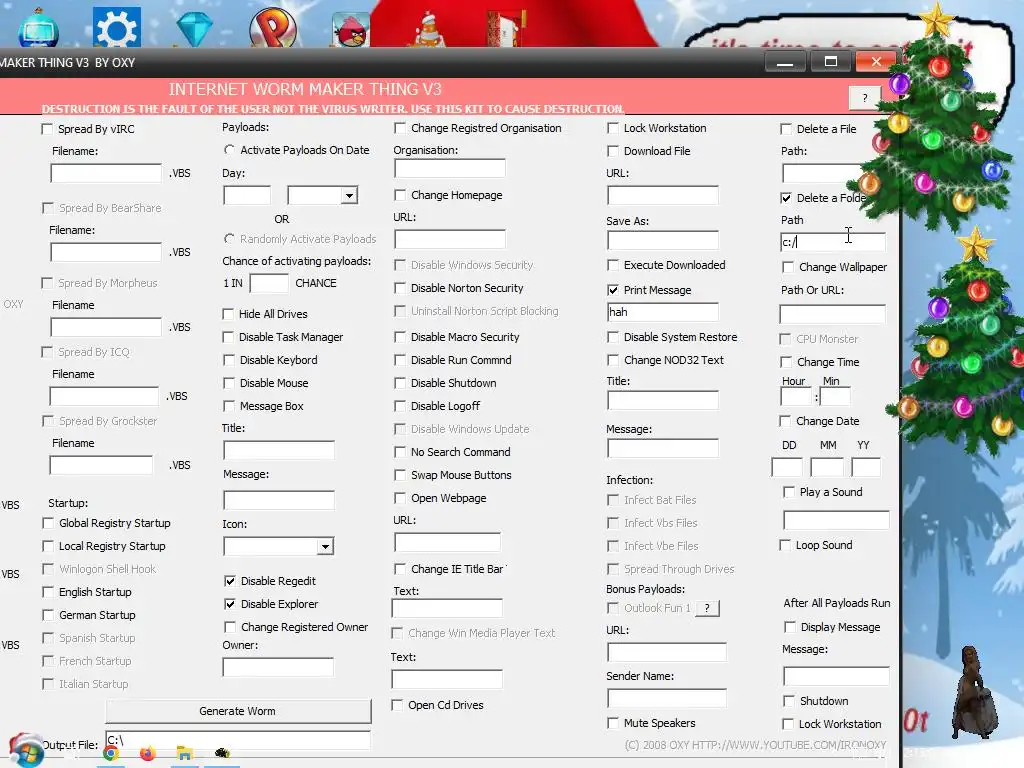Check the Open Cd Drives option

point(397,705)
